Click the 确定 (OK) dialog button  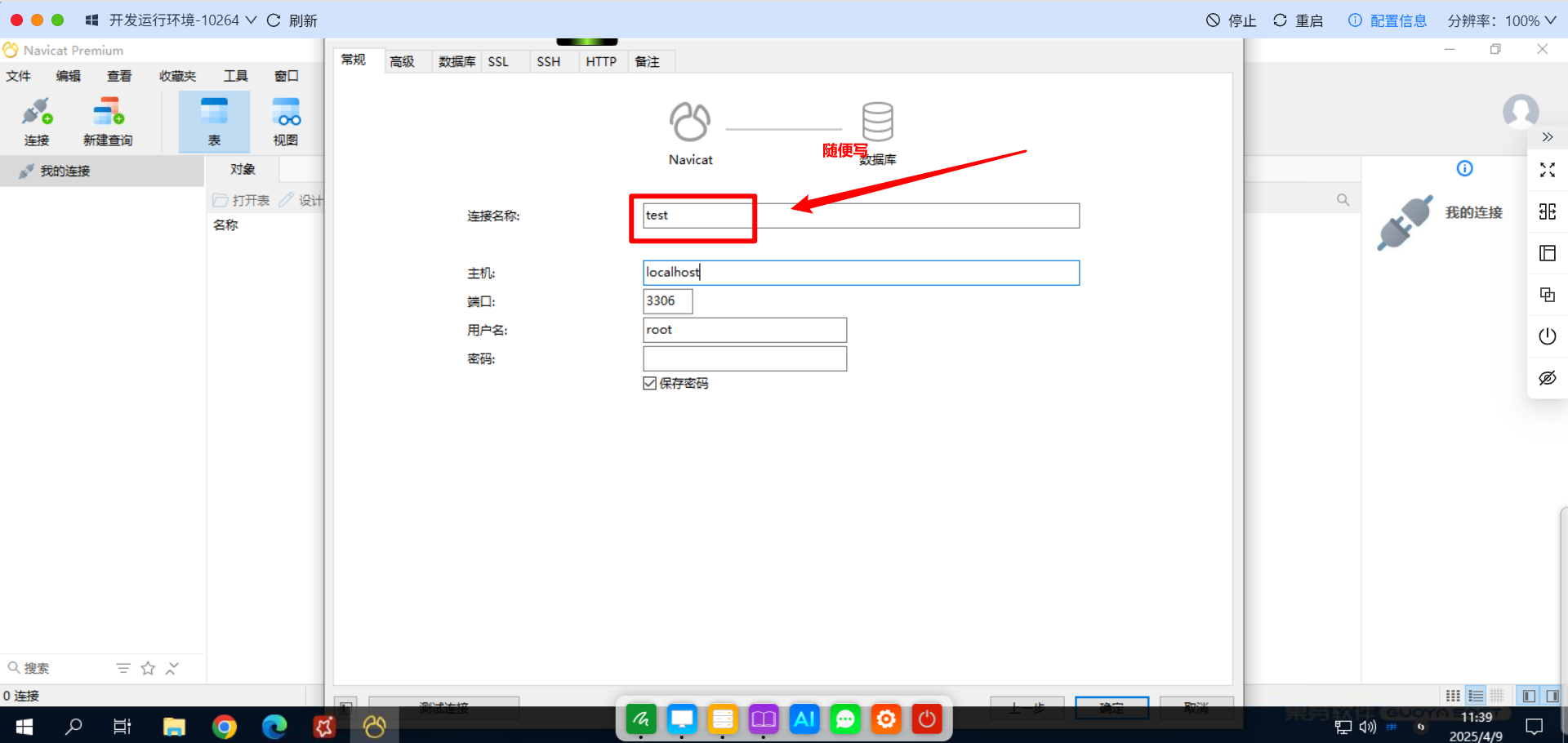pyautogui.click(x=1111, y=707)
